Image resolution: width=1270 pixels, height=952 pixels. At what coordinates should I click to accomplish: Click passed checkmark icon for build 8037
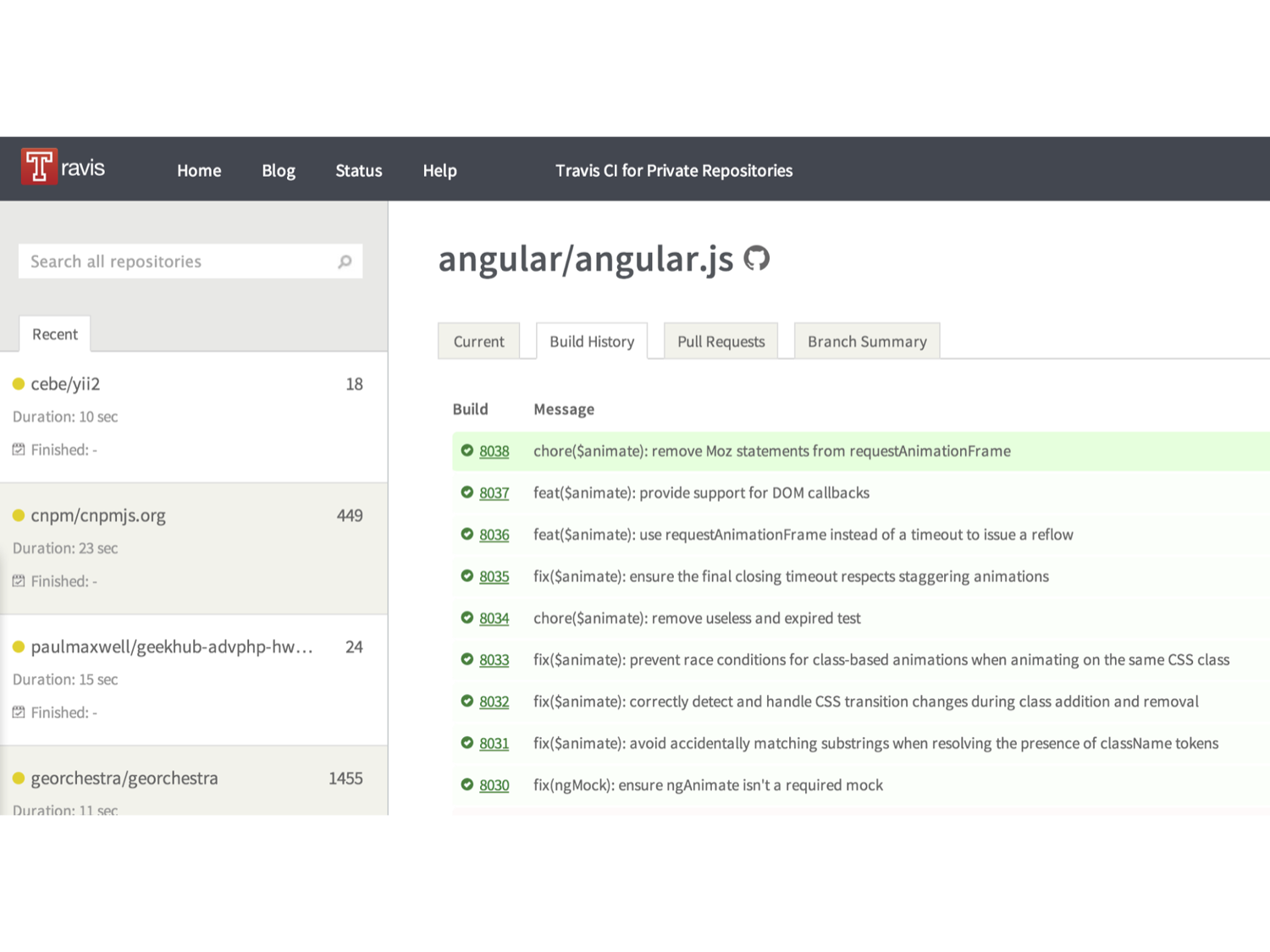point(467,492)
